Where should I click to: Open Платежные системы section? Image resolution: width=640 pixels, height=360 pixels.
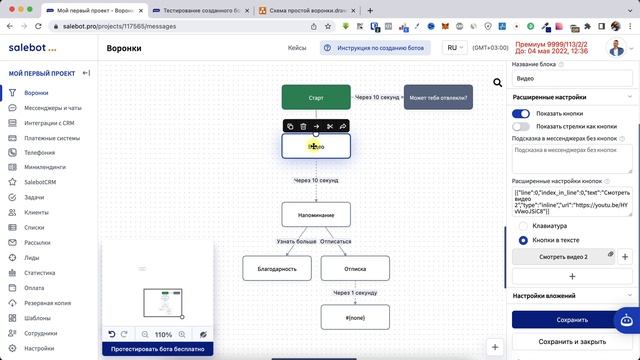pyautogui.click(x=52, y=138)
